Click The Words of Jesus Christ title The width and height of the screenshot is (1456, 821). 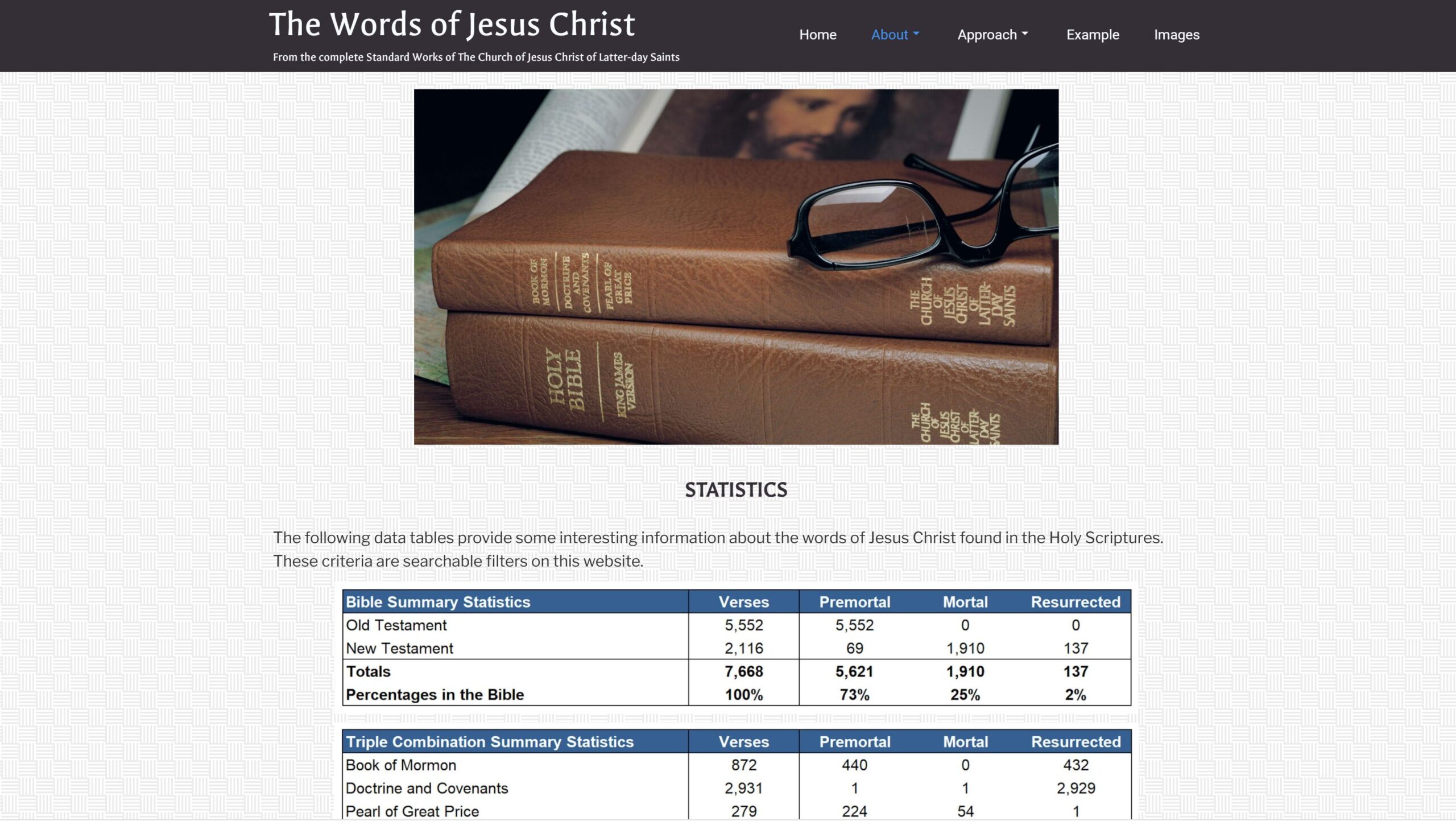click(x=452, y=24)
